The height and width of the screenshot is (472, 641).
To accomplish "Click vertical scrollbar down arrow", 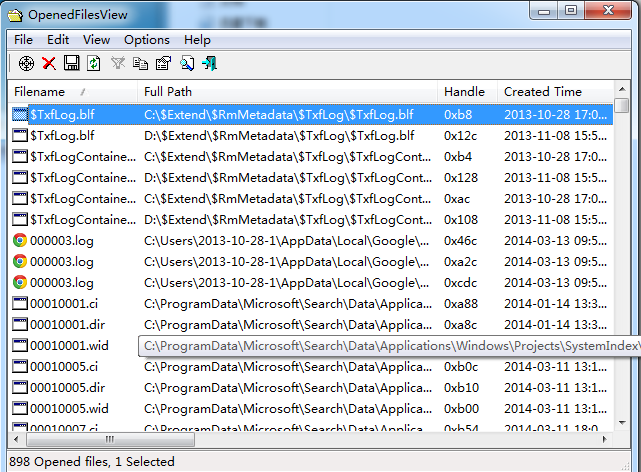I will pyautogui.click(x=622, y=423).
